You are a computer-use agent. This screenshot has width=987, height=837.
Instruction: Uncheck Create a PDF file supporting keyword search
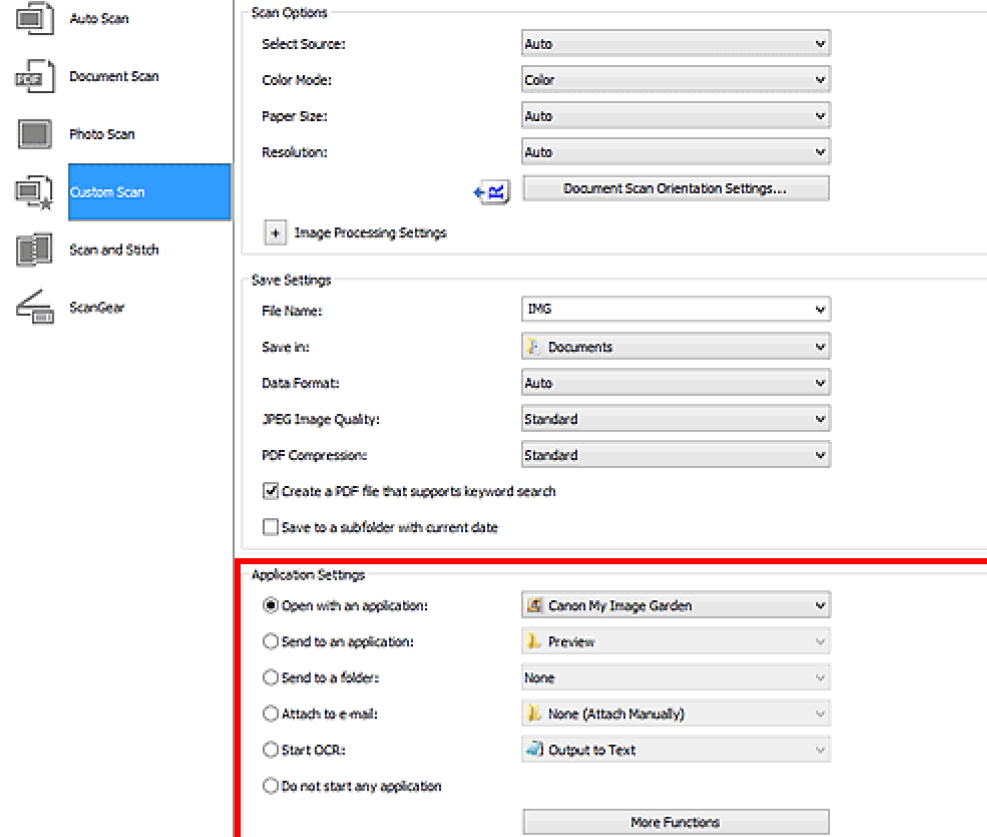pos(270,491)
